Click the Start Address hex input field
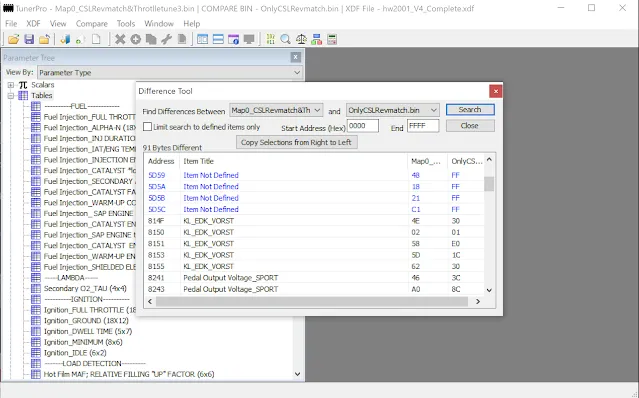This screenshot has width=639, height=398. (363, 126)
